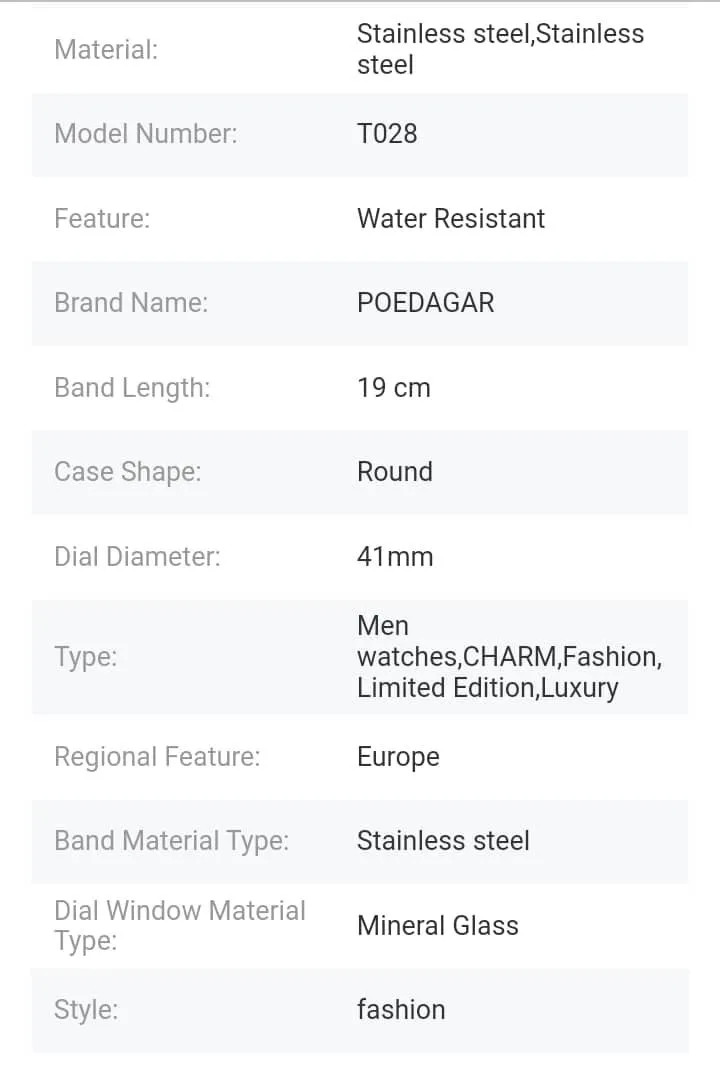Image resolution: width=720 pixels, height=1075 pixels.
Task: Select the Round case shape value
Action: pyautogui.click(x=395, y=472)
